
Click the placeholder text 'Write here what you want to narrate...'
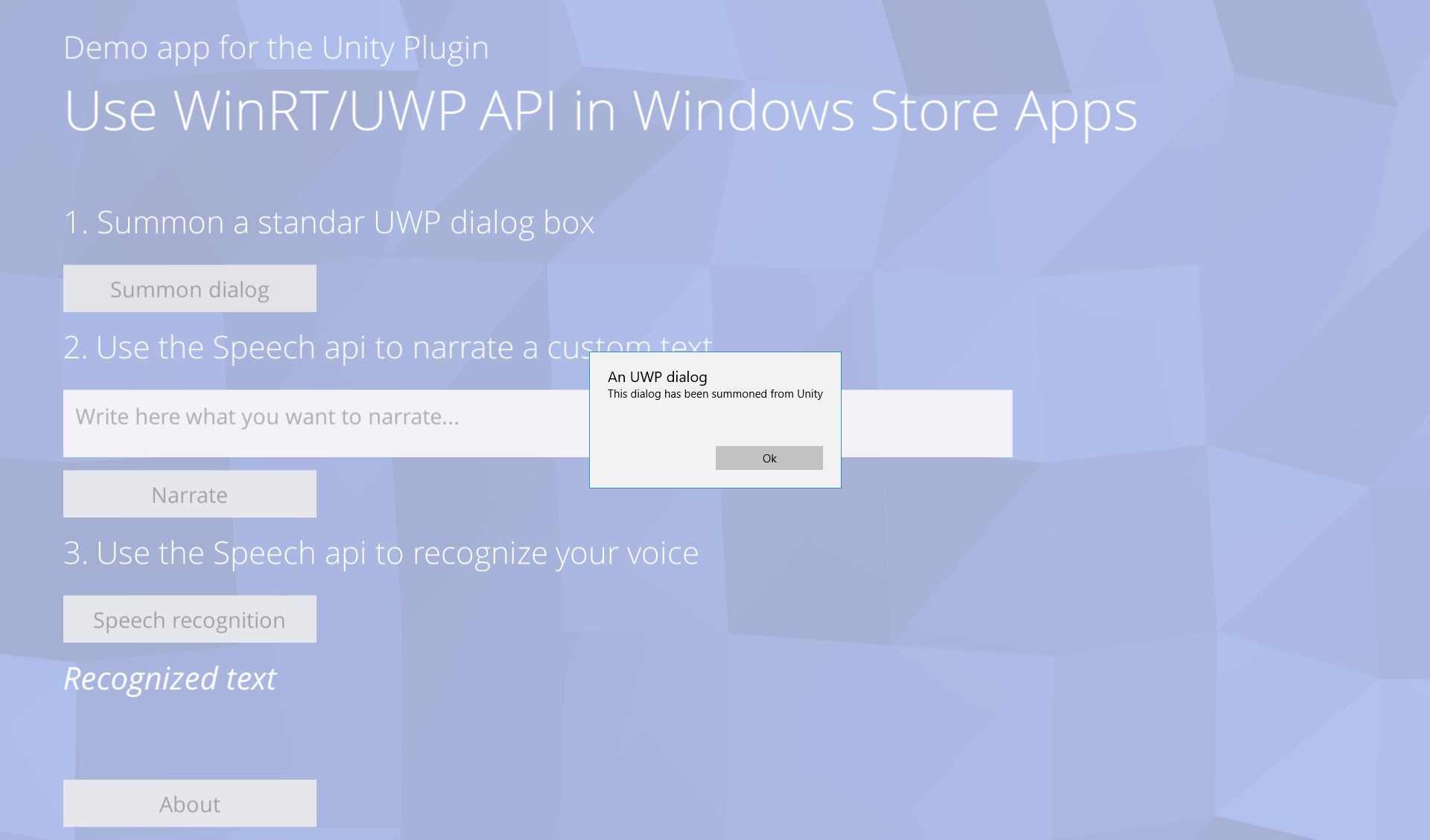pos(268,417)
